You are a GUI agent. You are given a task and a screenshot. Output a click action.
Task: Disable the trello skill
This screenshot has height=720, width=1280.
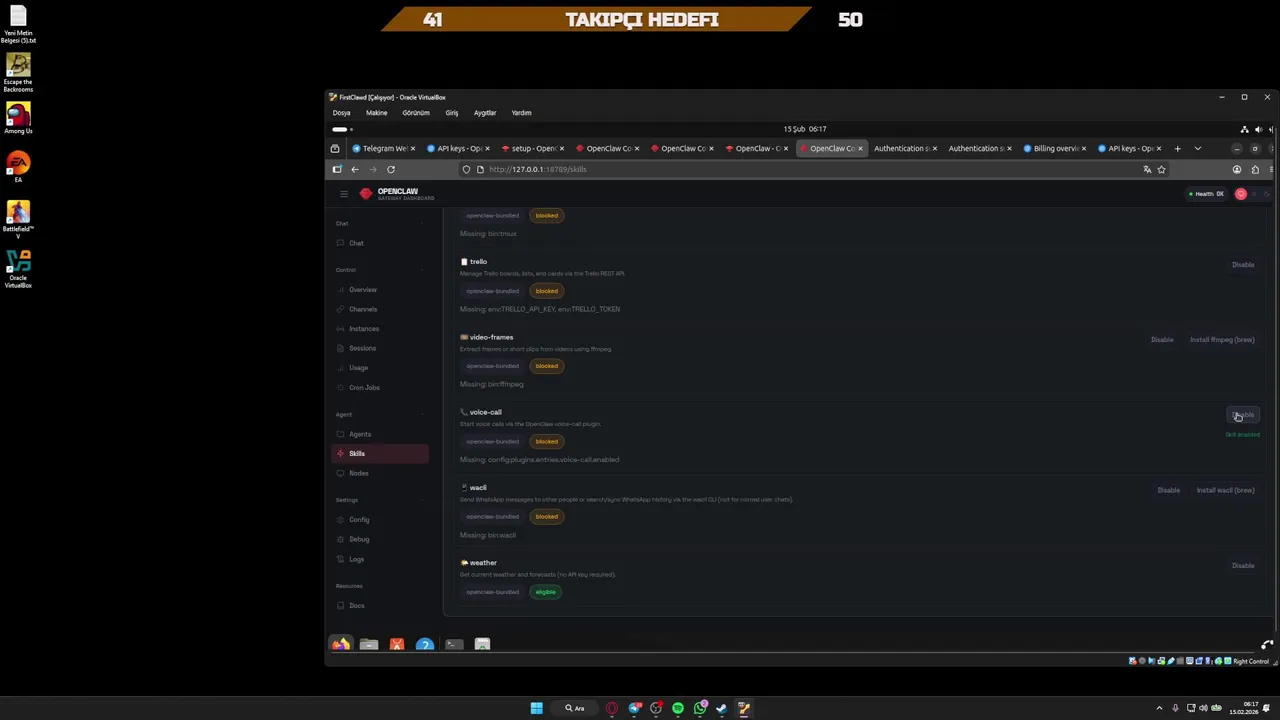[x=1243, y=265]
